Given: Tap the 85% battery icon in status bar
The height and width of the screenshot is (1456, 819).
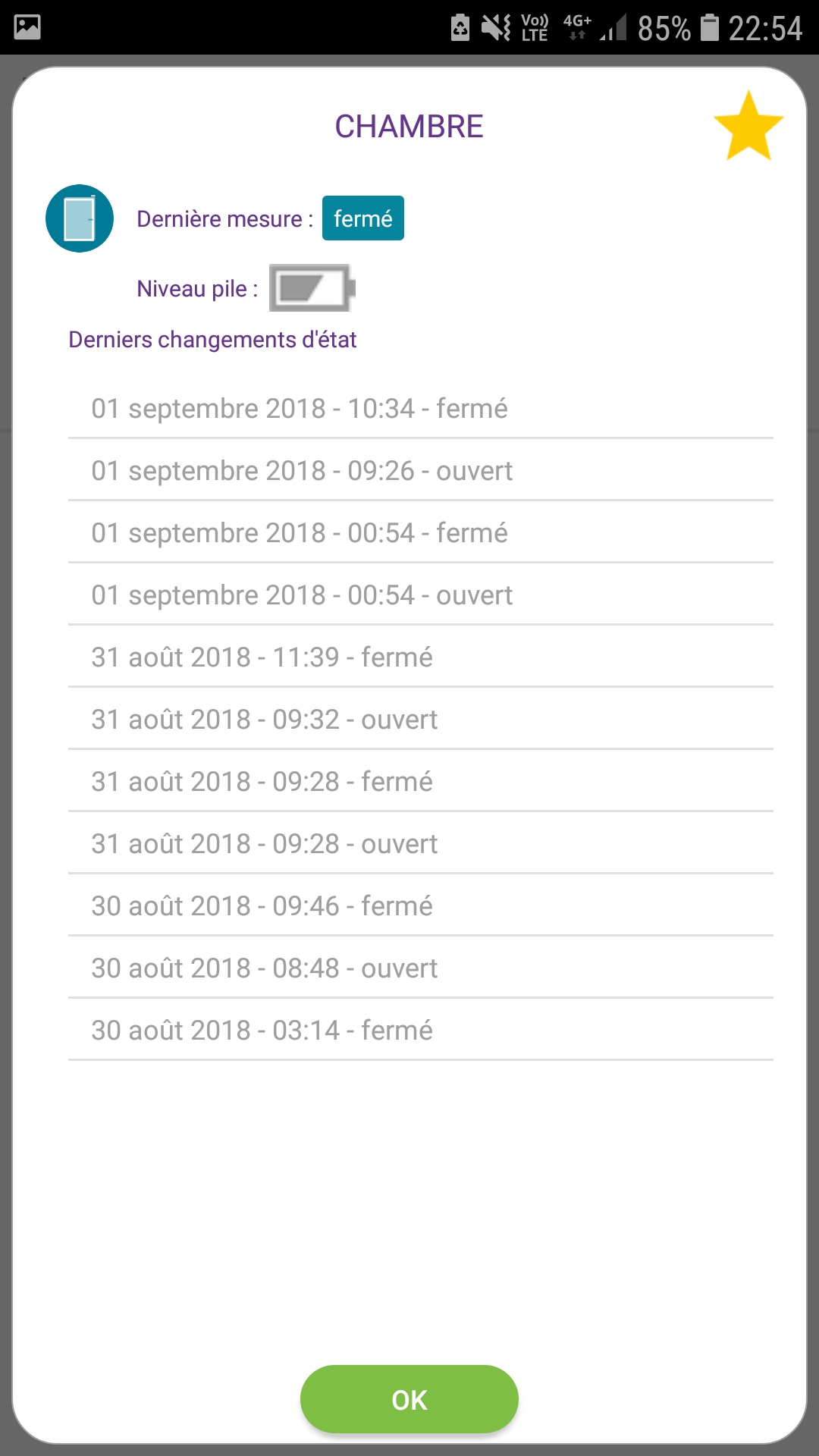Looking at the screenshot, I should pyautogui.click(x=709, y=28).
